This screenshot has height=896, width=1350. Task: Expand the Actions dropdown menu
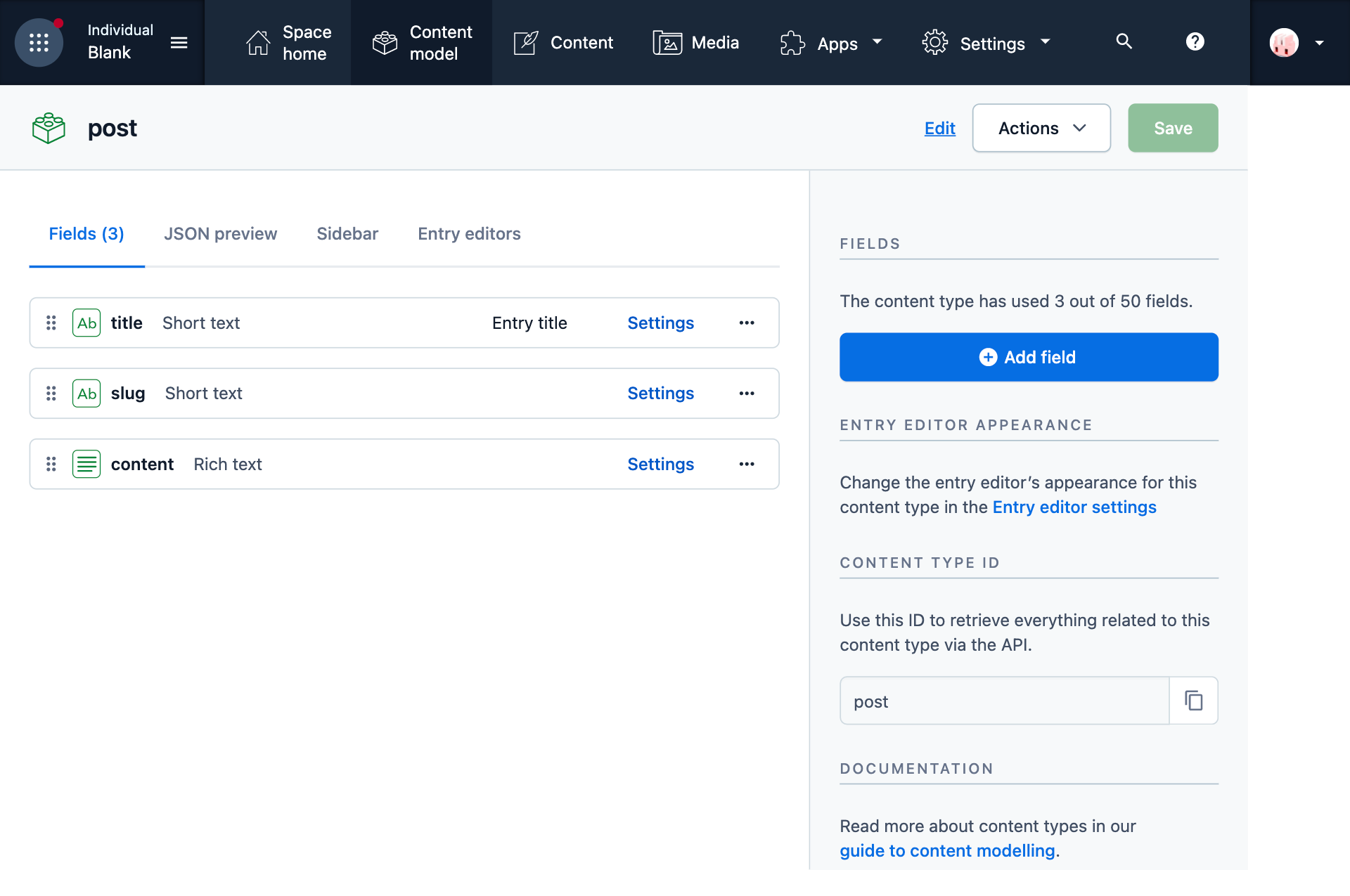pos(1040,128)
